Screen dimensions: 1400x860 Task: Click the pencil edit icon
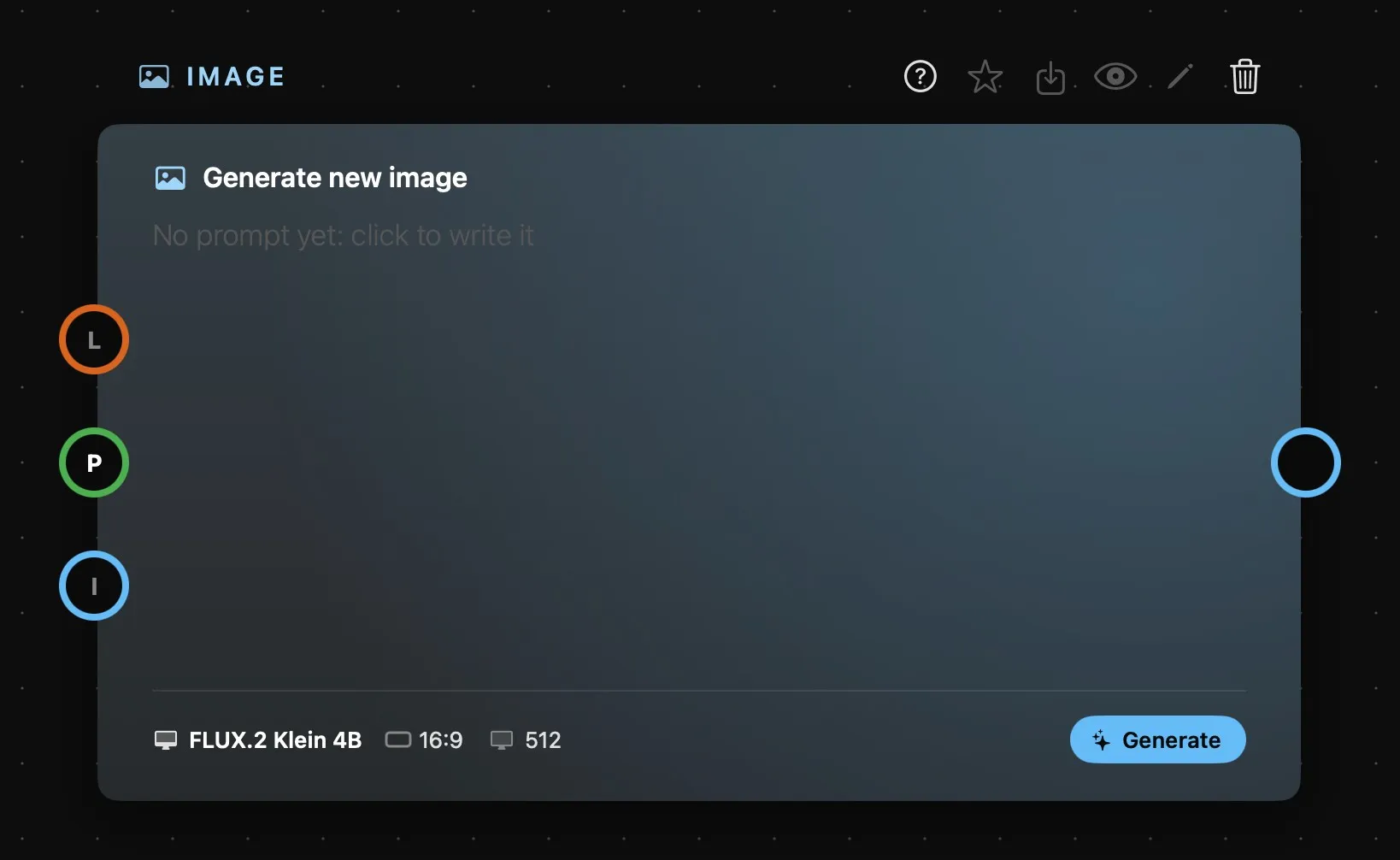(x=1180, y=77)
